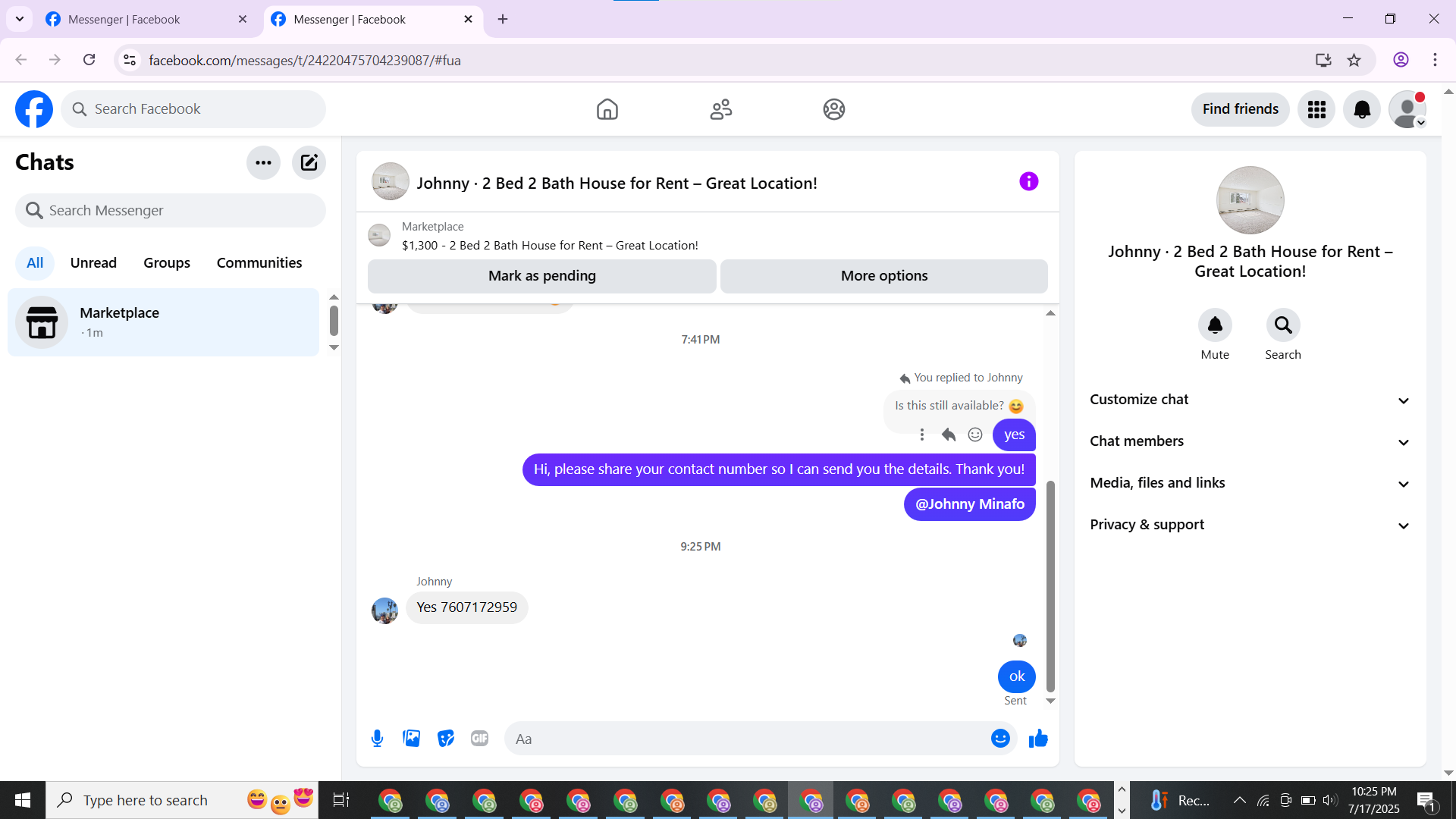Send a thumbs-up like
This screenshot has width=1456, height=819.
(x=1038, y=739)
